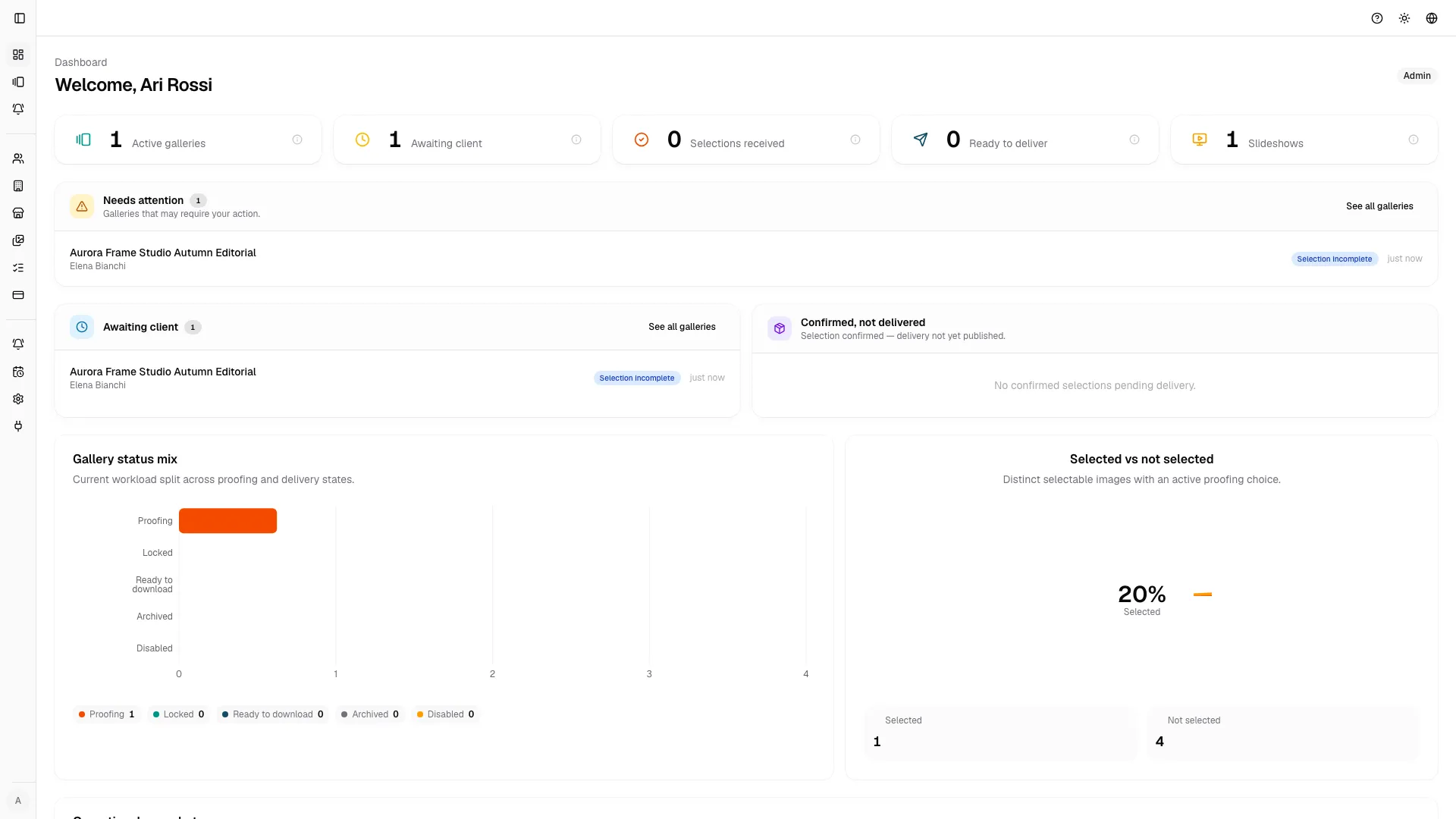Open the upper ringing bell sidebar icon
This screenshot has height=819, width=1456.
tap(18, 109)
